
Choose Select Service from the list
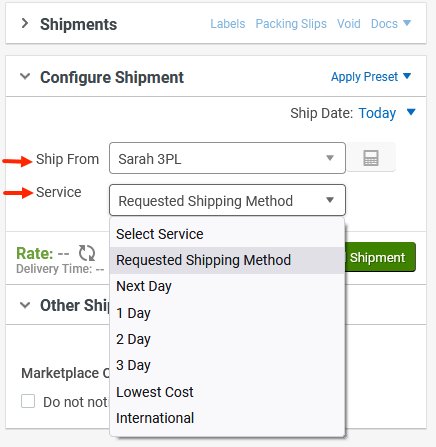(227, 234)
